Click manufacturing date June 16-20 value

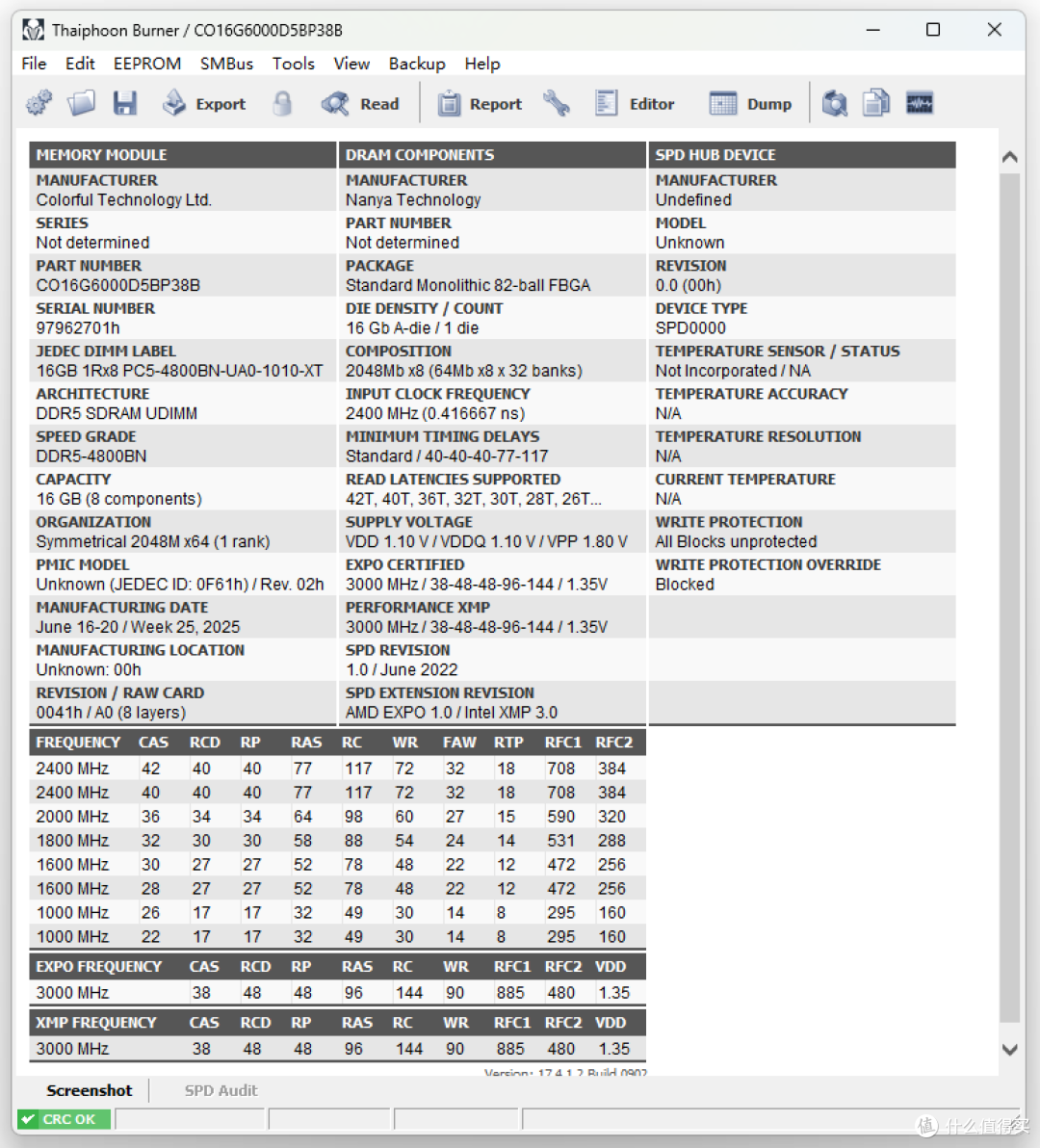coord(139,627)
